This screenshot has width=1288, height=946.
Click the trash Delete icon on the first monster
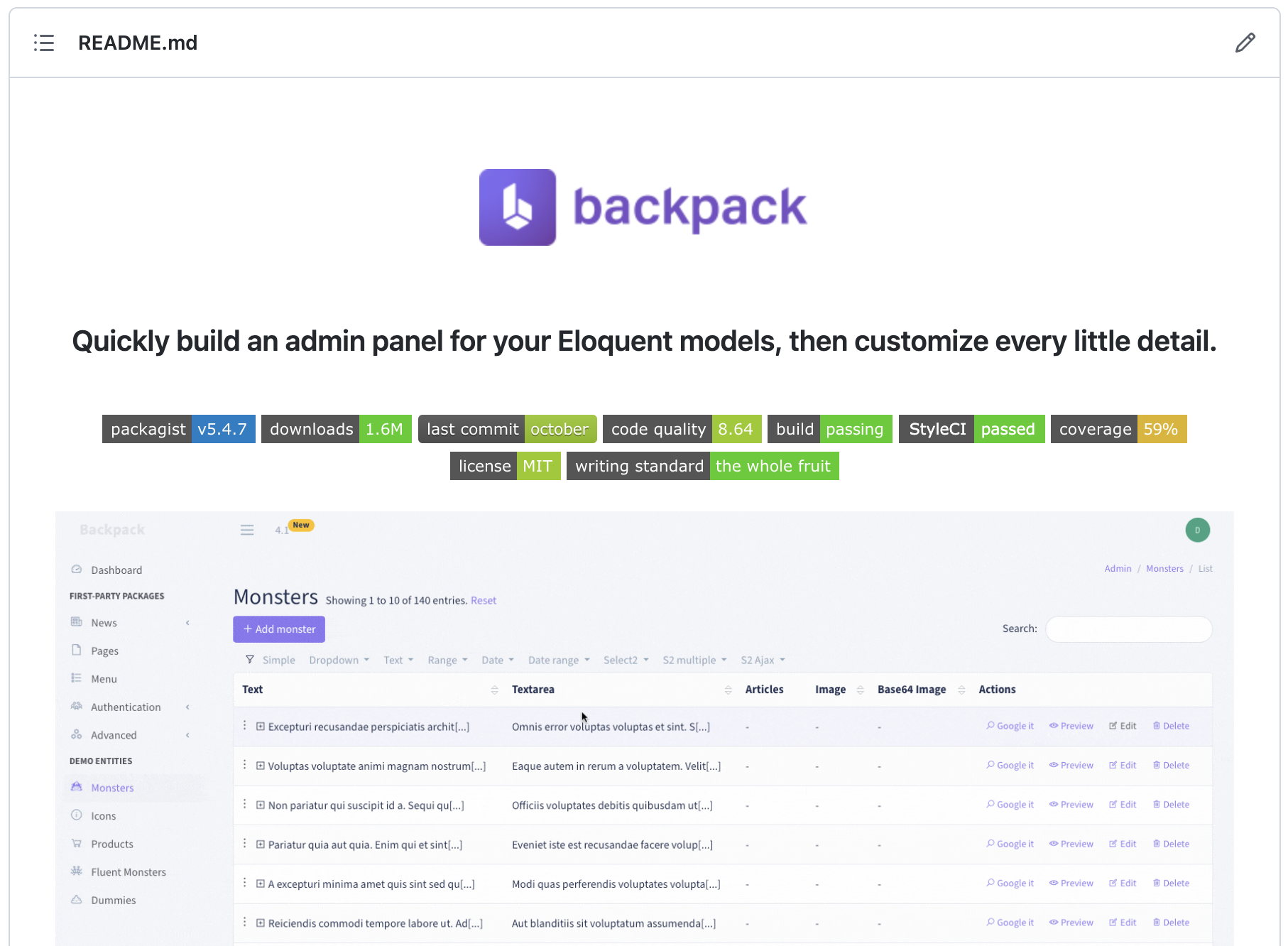click(1156, 725)
